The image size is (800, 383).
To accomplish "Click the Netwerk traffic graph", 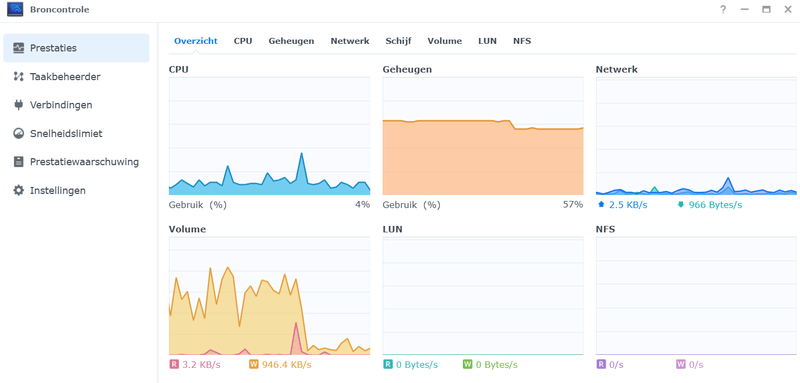I will [696, 136].
